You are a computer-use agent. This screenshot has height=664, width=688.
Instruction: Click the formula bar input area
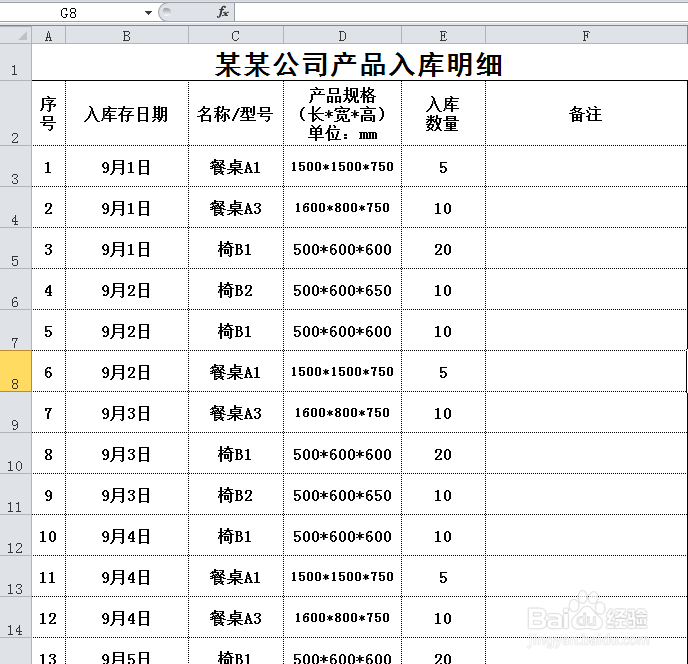[x=461, y=12]
